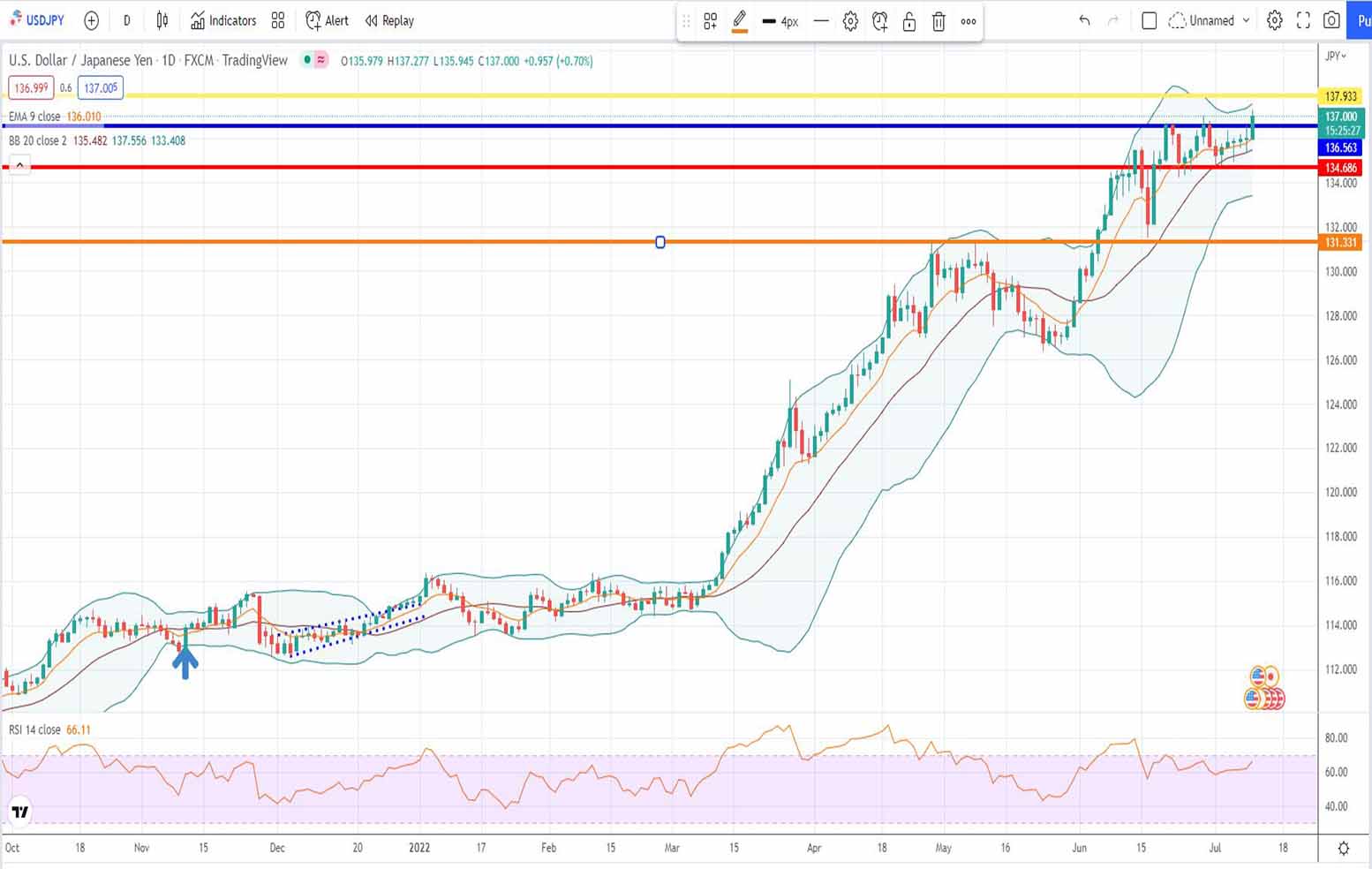Open the JPY currency dropdown
Screen dimensions: 1372x869
click(x=1336, y=56)
